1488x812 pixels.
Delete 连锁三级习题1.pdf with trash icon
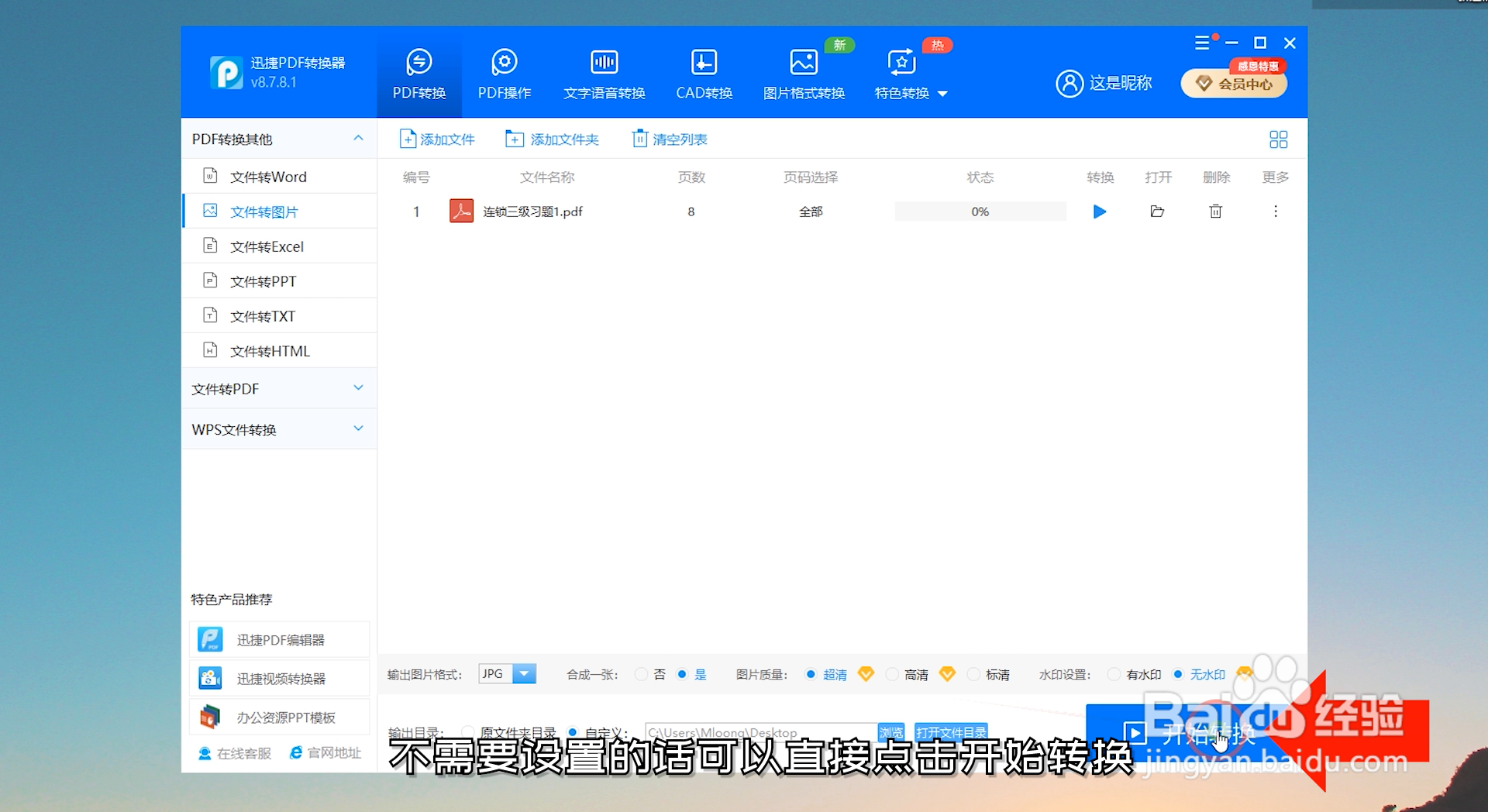point(1216,212)
